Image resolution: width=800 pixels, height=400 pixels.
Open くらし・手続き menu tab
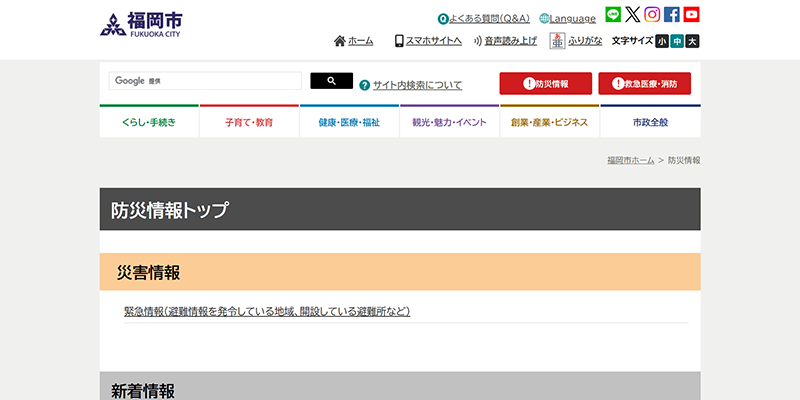point(149,121)
